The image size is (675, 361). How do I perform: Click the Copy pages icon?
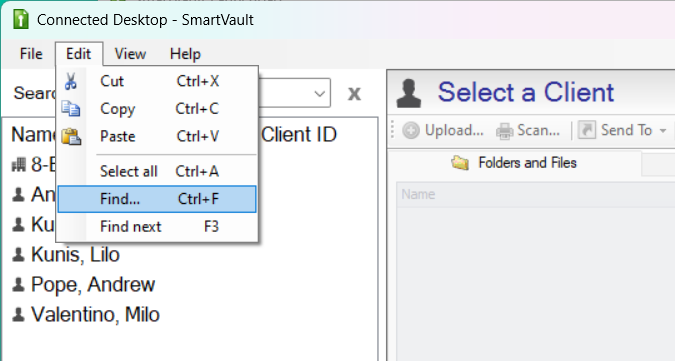[x=71, y=108]
